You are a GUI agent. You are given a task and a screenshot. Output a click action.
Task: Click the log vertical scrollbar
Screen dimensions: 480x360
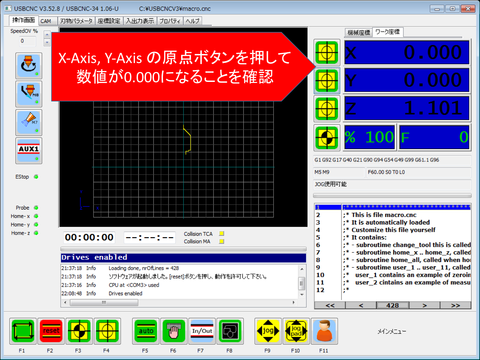pos(301,282)
